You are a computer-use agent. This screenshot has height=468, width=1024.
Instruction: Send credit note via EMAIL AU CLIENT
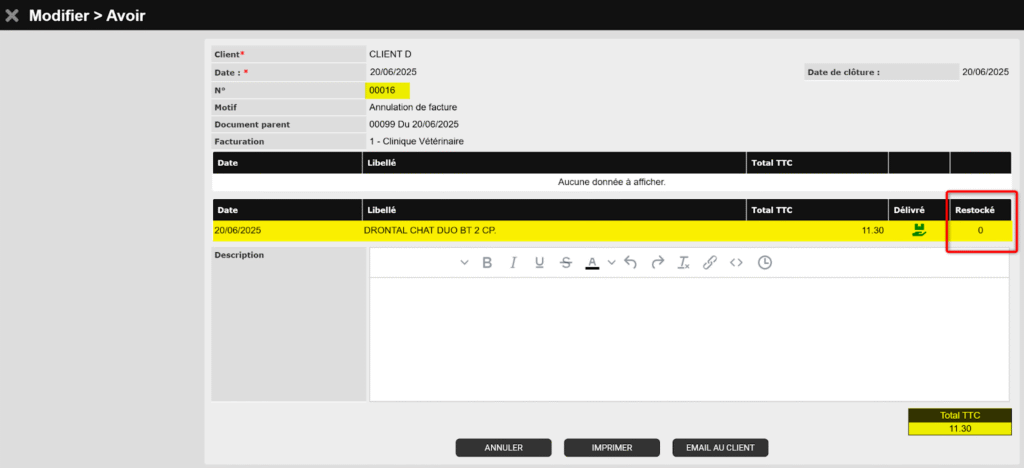coord(720,447)
